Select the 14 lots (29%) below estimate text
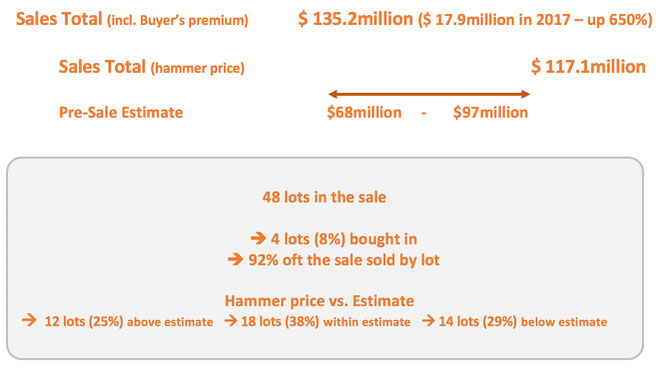The height and width of the screenshot is (378, 661). (x=523, y=322)
